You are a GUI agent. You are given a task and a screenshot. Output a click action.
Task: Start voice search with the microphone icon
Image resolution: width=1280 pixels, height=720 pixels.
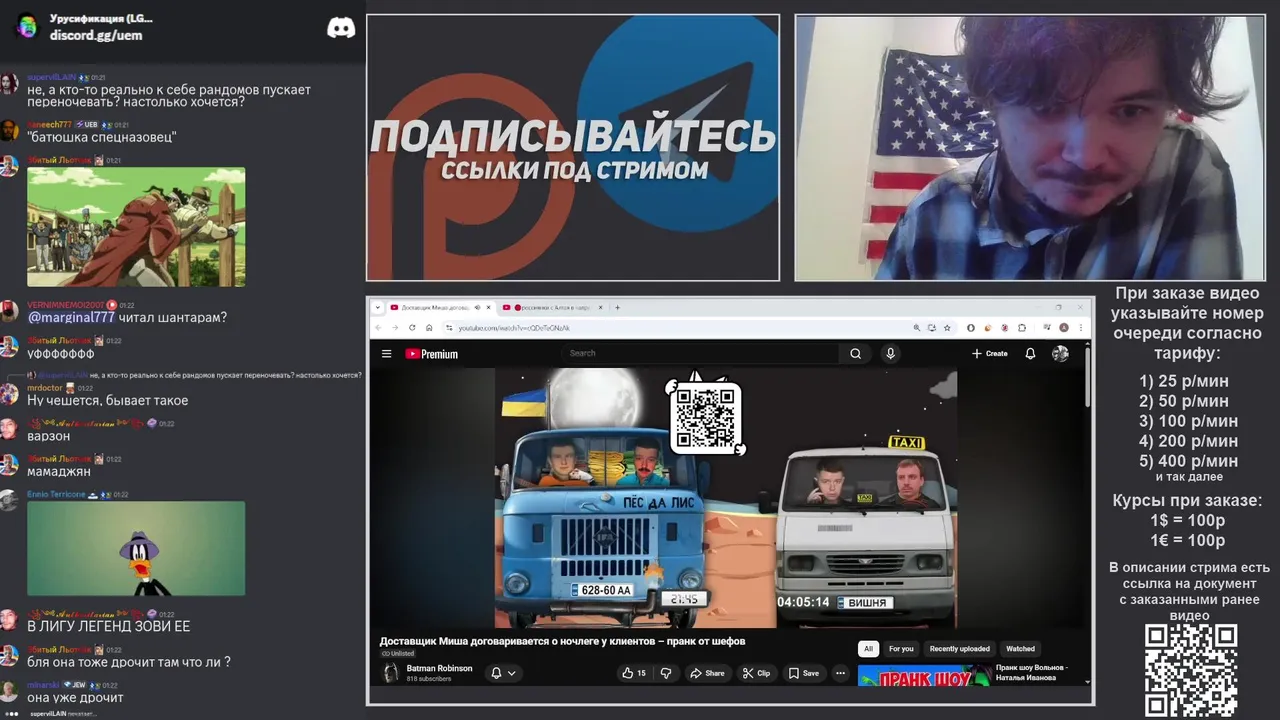(890, 353)
